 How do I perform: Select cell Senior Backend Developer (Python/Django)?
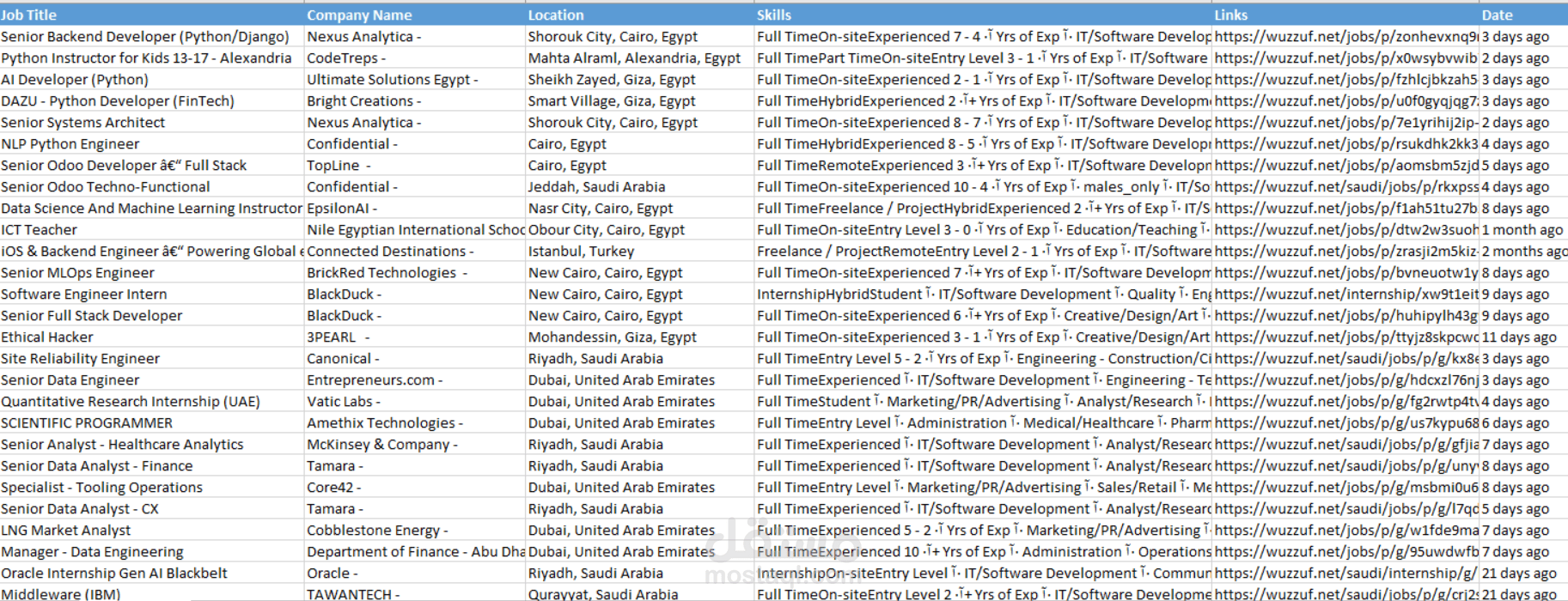pos(152,36)
